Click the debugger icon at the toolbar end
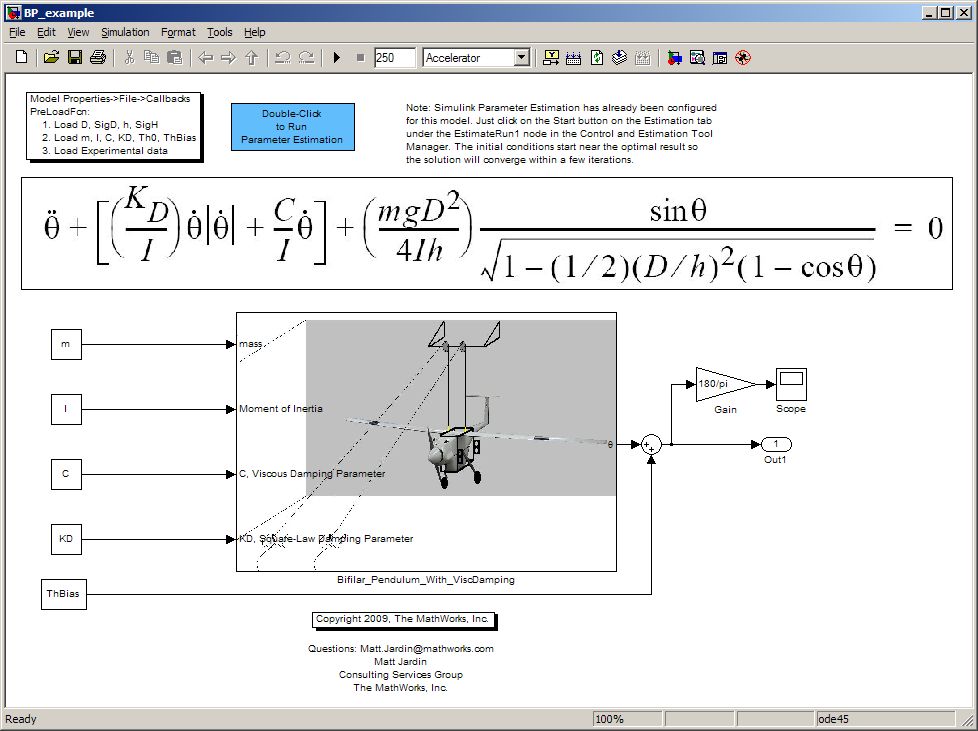 pos(742,58)
